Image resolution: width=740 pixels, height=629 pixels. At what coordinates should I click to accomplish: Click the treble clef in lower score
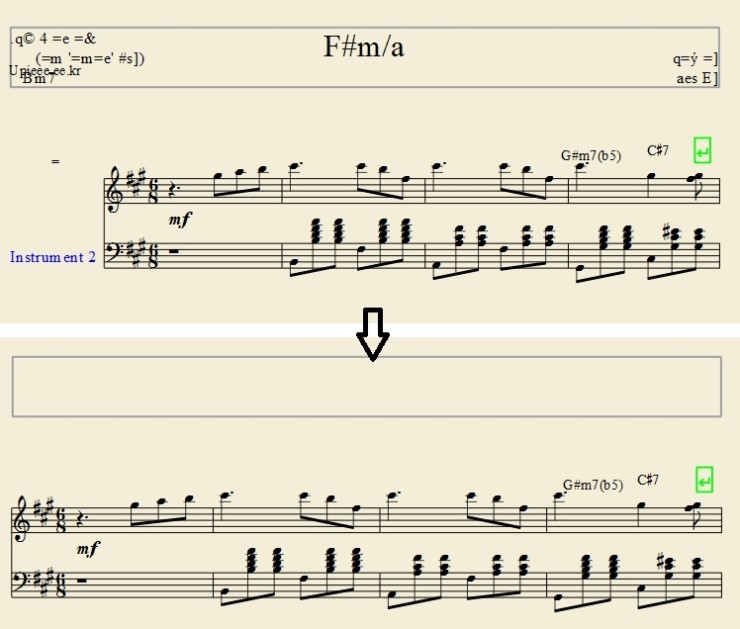tap(21, 519)
